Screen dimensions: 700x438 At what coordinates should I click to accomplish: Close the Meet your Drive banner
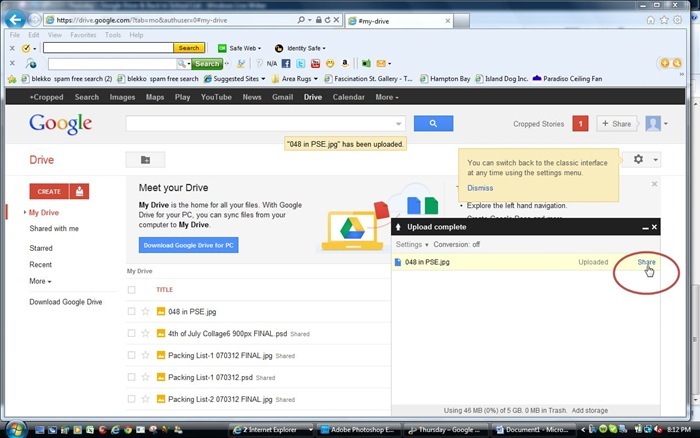point(654,184)
